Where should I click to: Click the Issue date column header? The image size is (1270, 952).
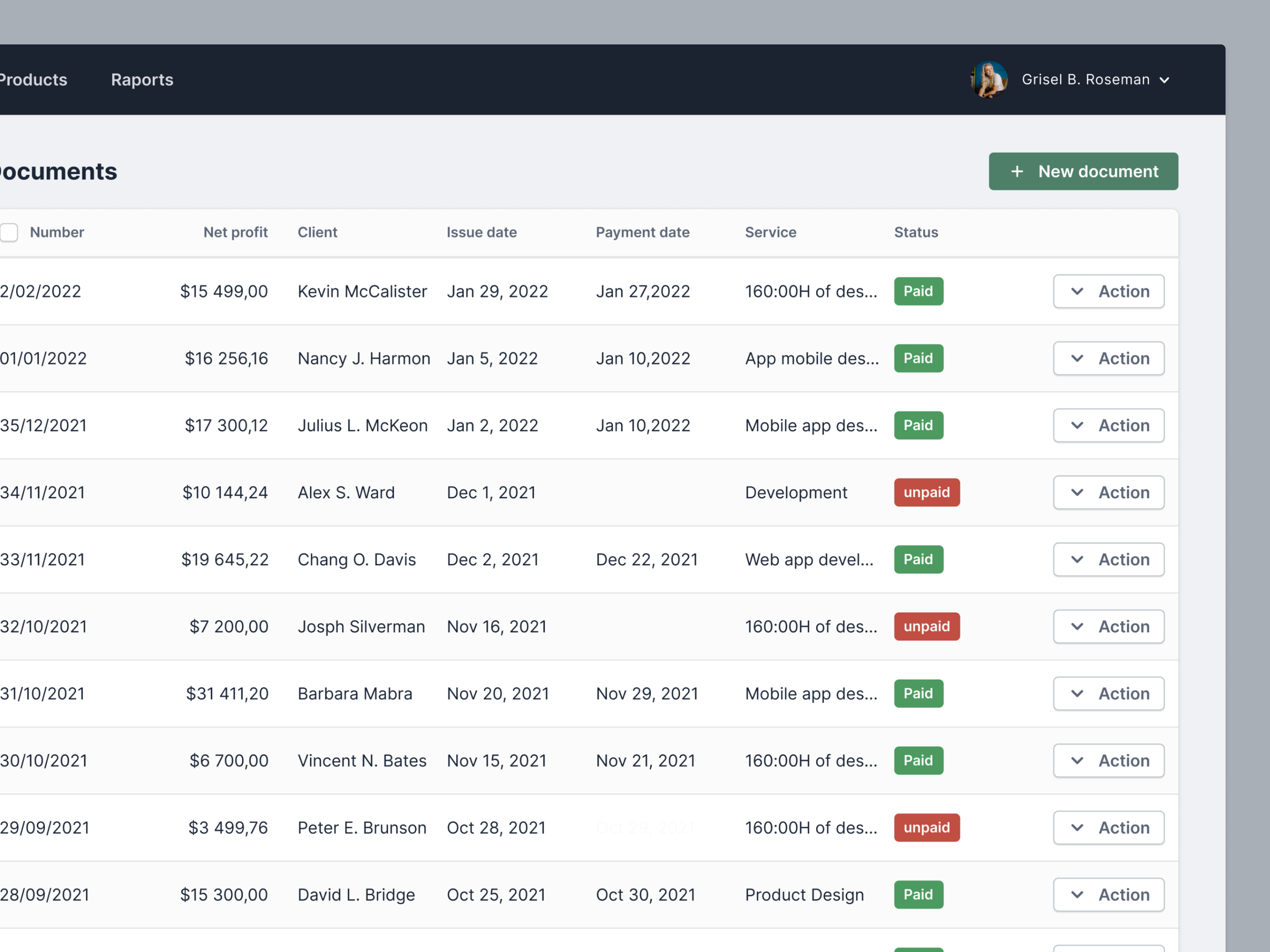(482, 232)
